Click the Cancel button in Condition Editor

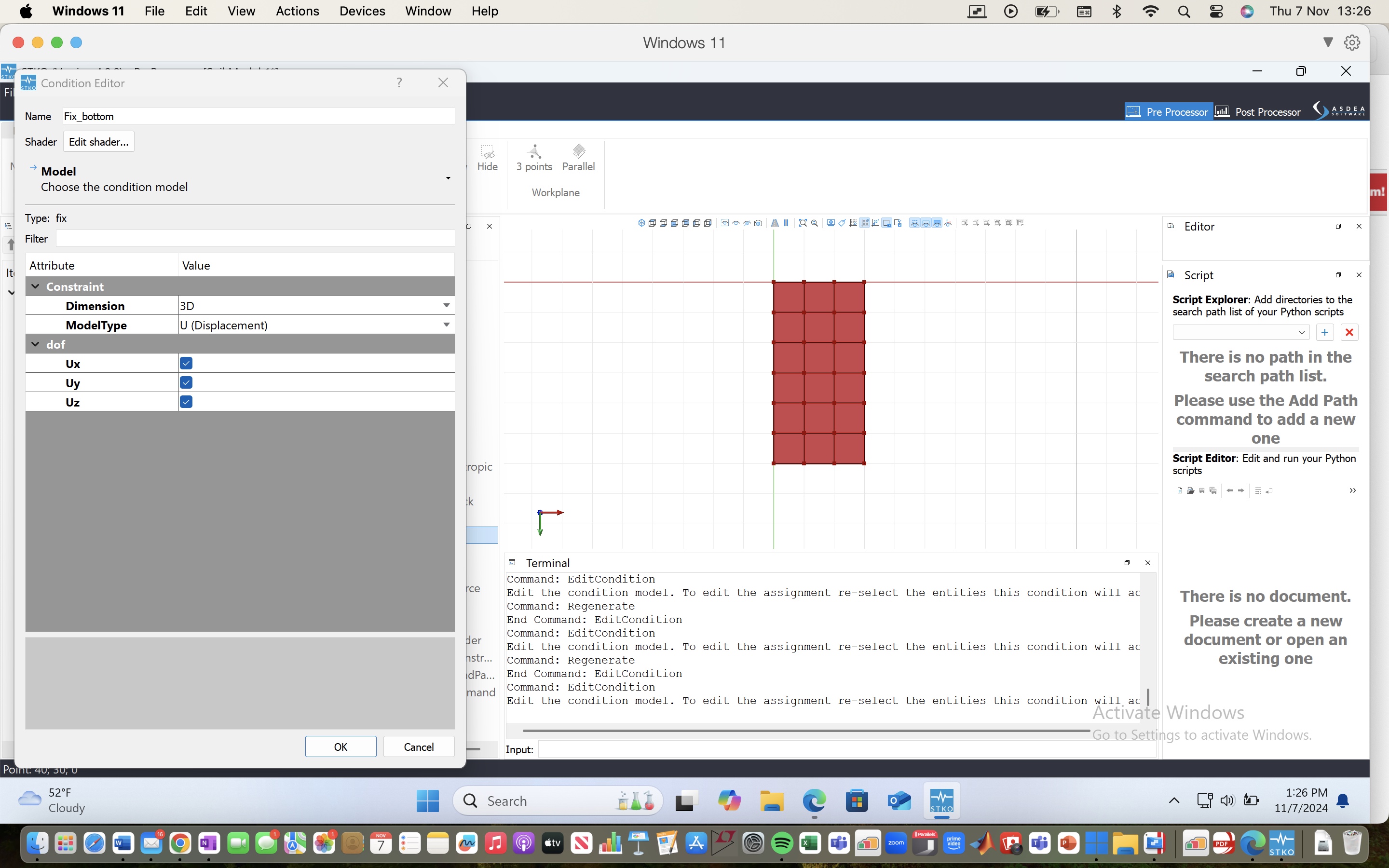coord(419,746)
